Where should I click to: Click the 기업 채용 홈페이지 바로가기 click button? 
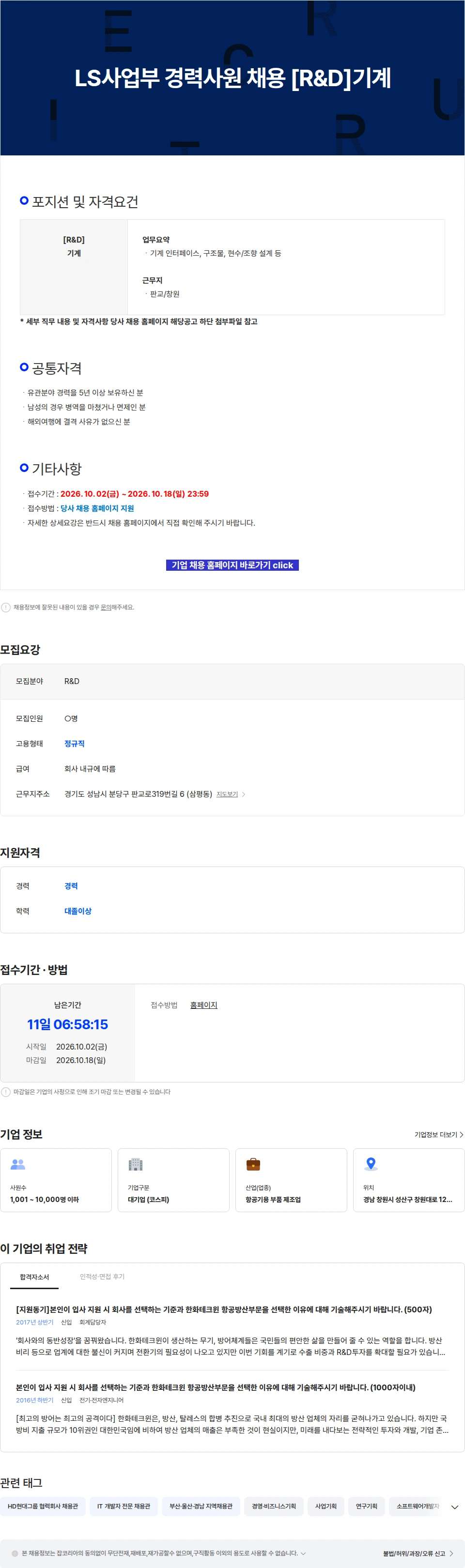click(232, 565)
